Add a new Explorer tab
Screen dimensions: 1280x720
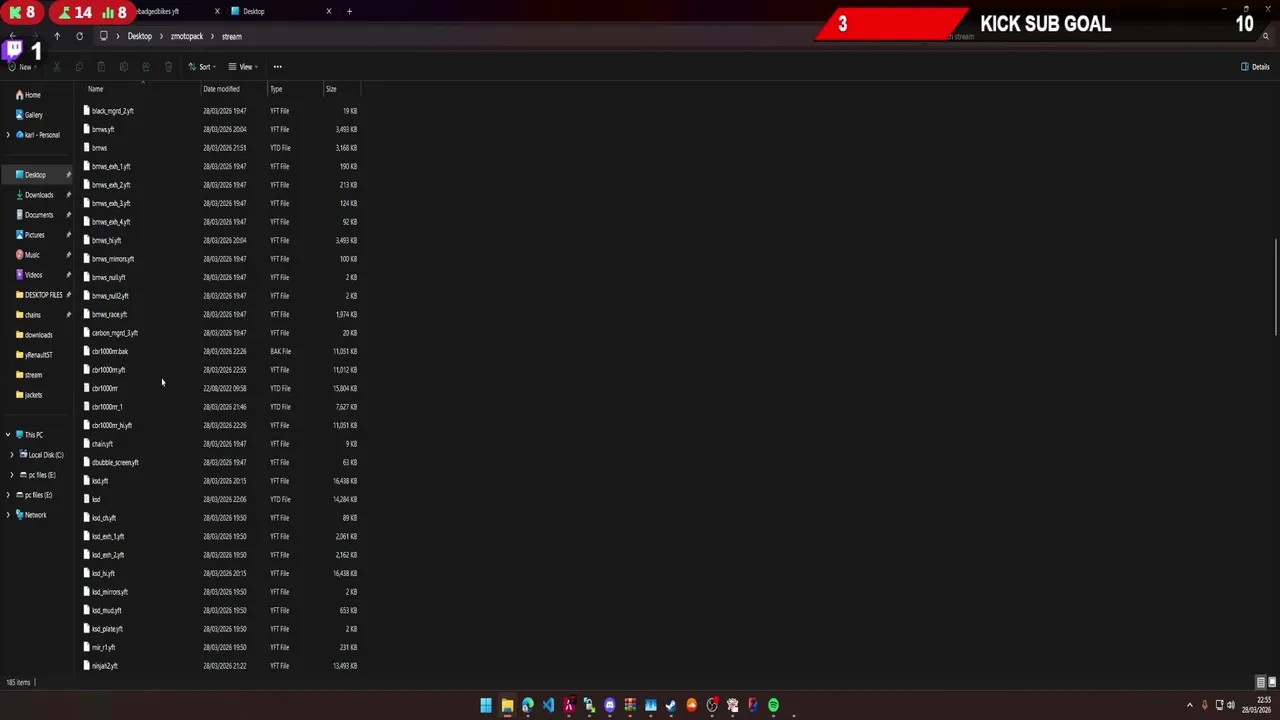pos(349,11)
